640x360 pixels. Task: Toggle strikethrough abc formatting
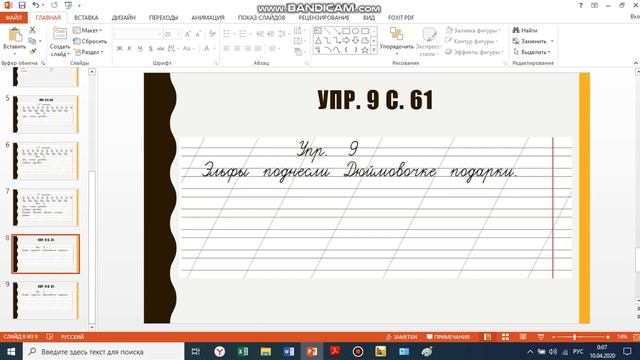161,49
